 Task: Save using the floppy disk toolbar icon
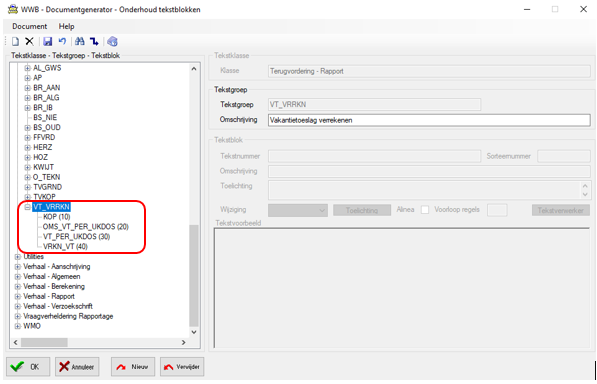[48, 41]
